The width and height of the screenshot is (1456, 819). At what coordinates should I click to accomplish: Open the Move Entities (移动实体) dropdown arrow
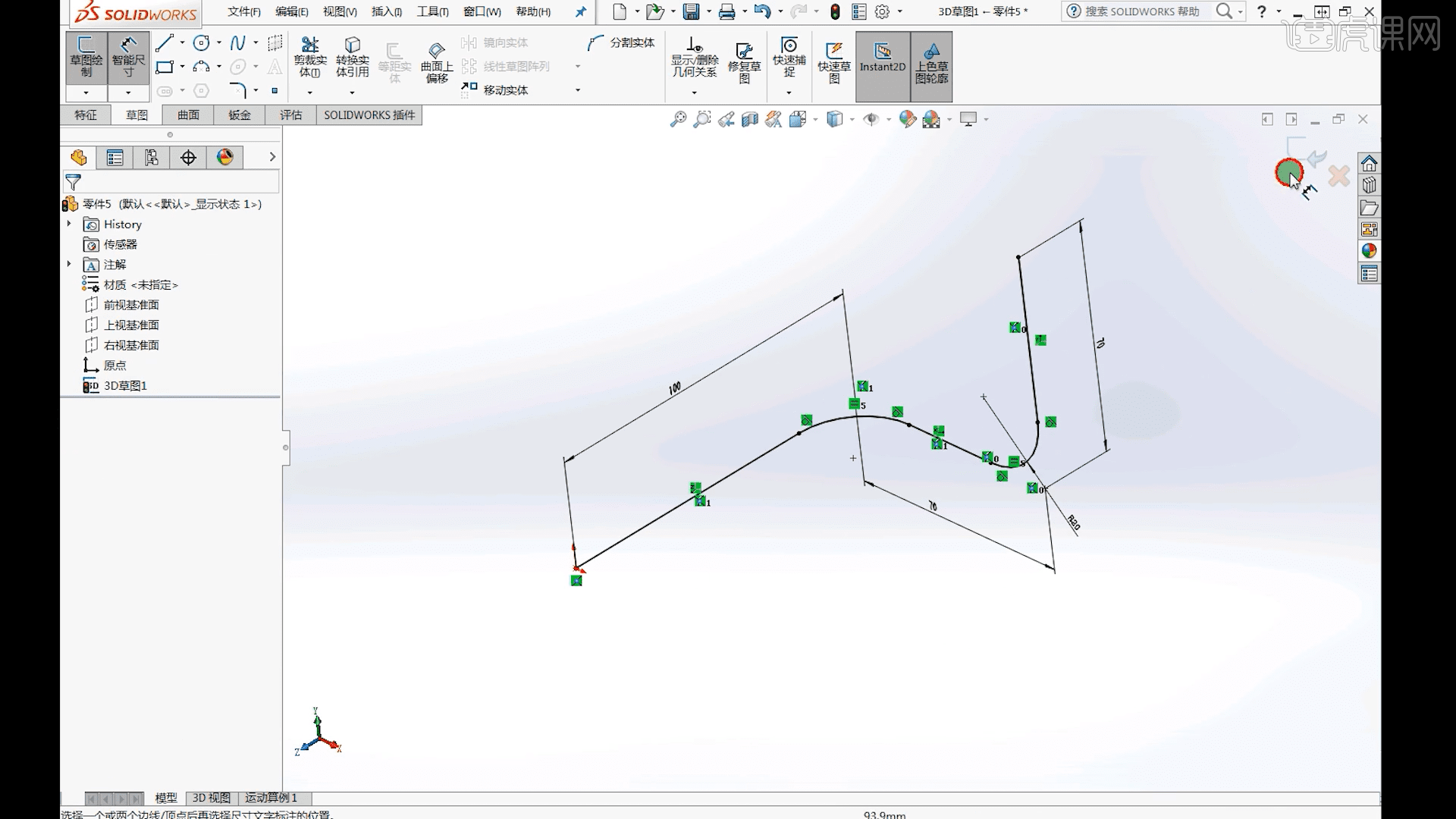point(578,90)
